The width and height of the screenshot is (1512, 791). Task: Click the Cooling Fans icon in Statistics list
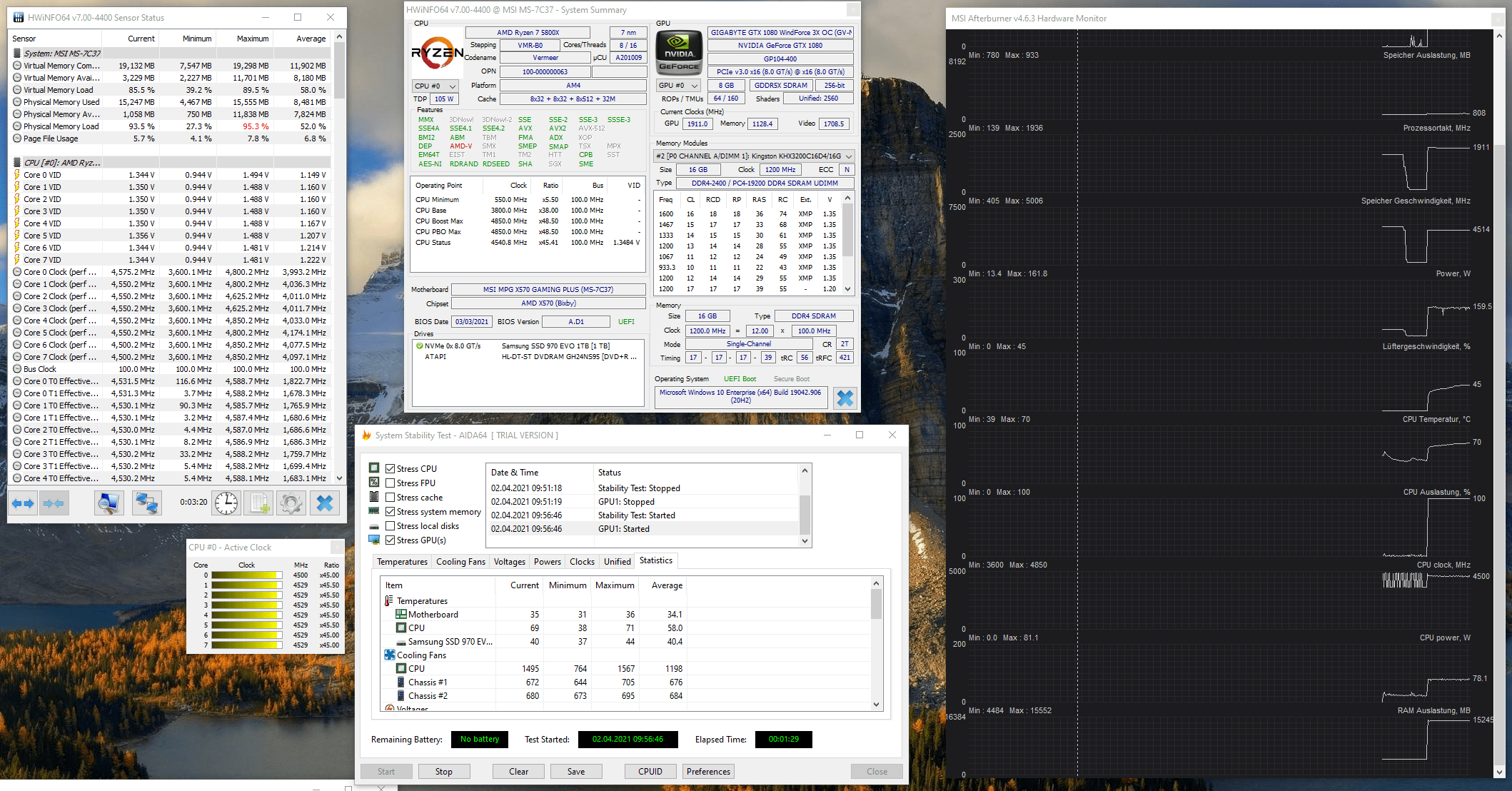point(390,655)
